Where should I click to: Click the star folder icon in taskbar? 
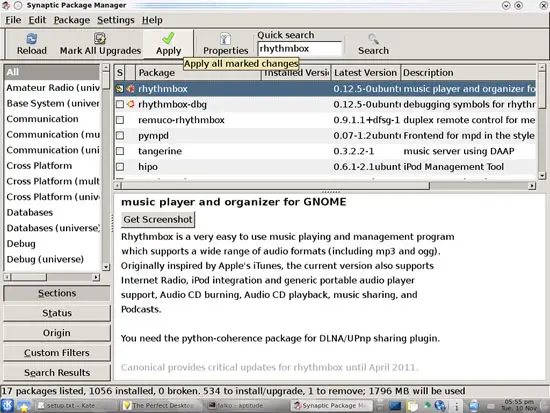(x=24, y=406)
